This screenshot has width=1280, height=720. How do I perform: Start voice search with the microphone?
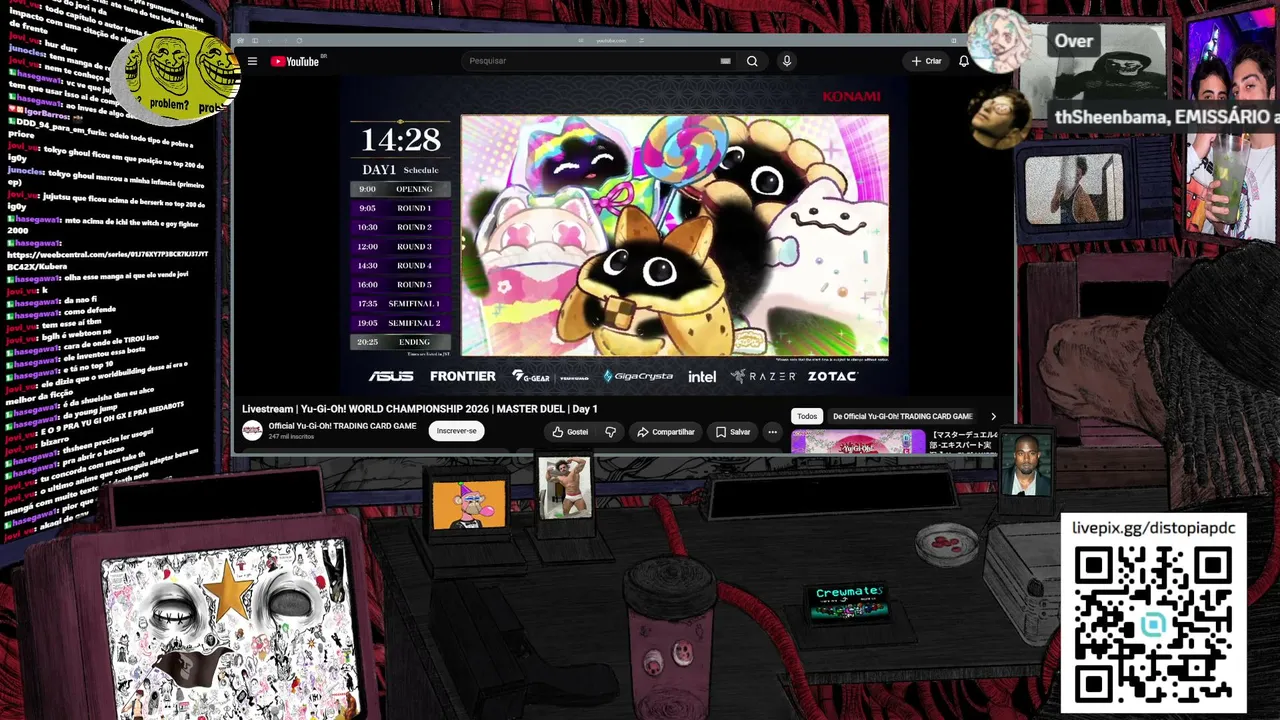pyautogui.click(x=787, y=61)
